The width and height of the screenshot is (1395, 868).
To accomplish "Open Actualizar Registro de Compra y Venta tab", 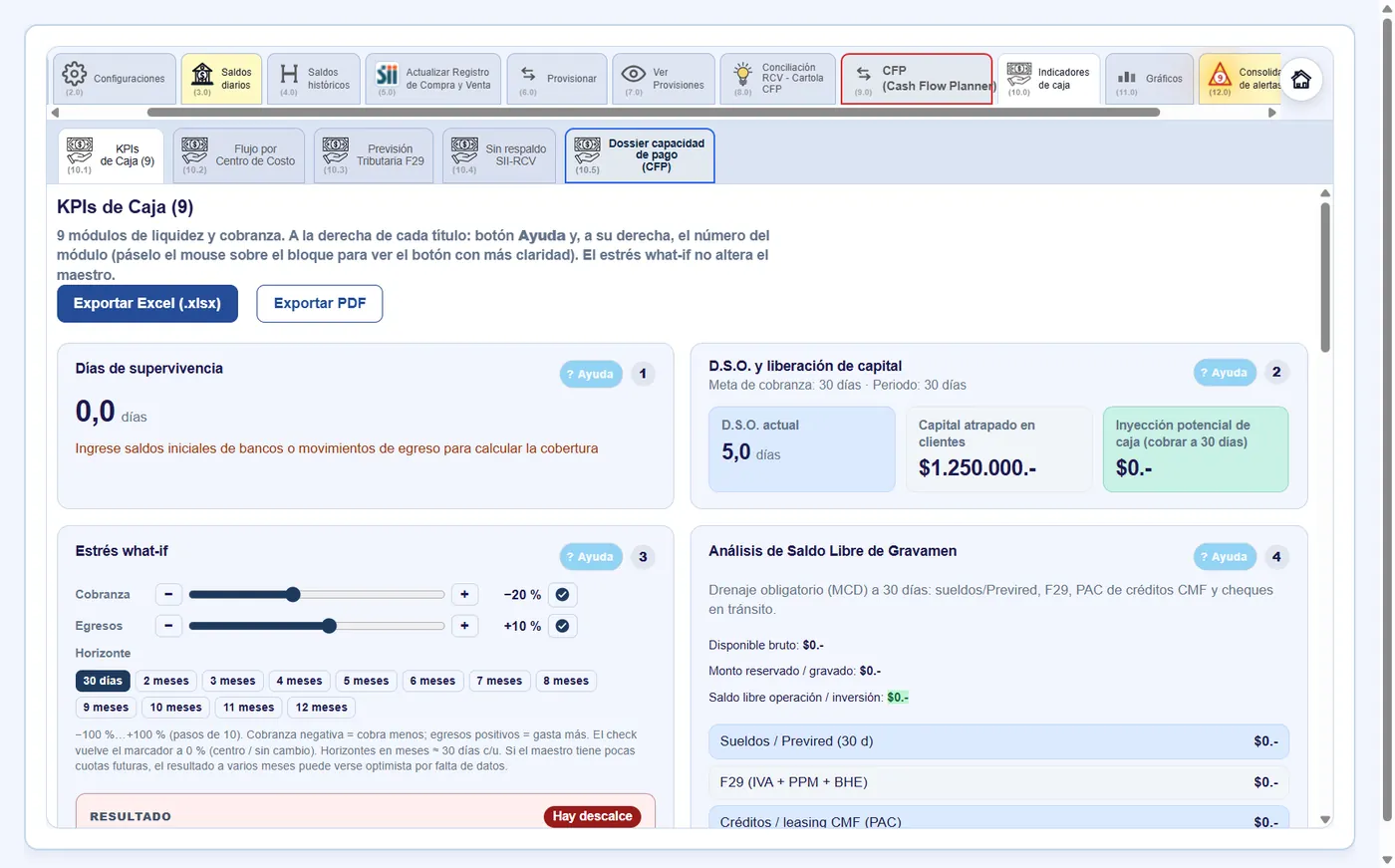I will pos(434,79).
